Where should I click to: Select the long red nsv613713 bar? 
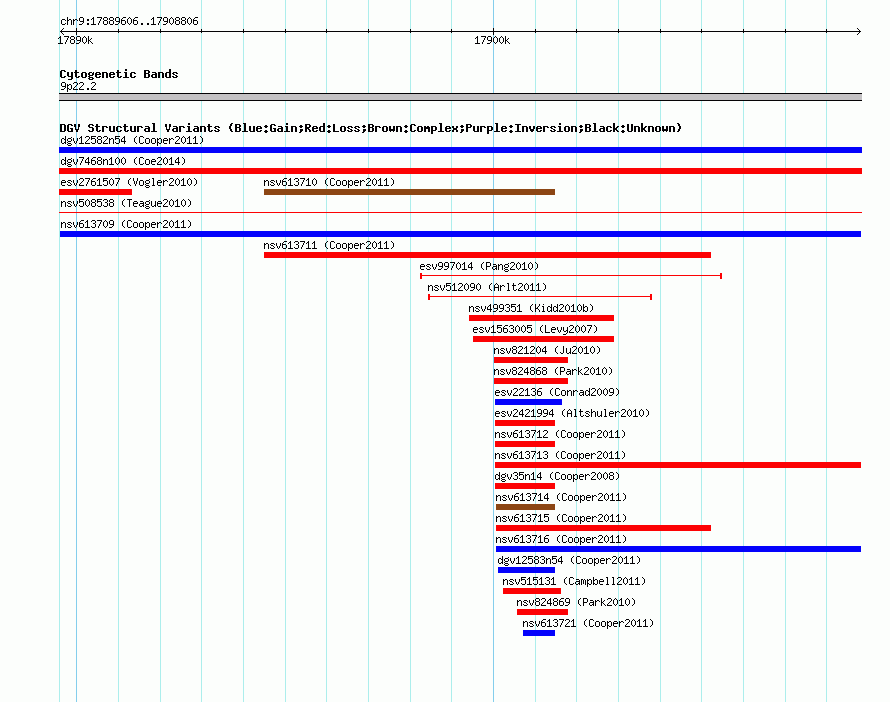[x=678, y=465]
